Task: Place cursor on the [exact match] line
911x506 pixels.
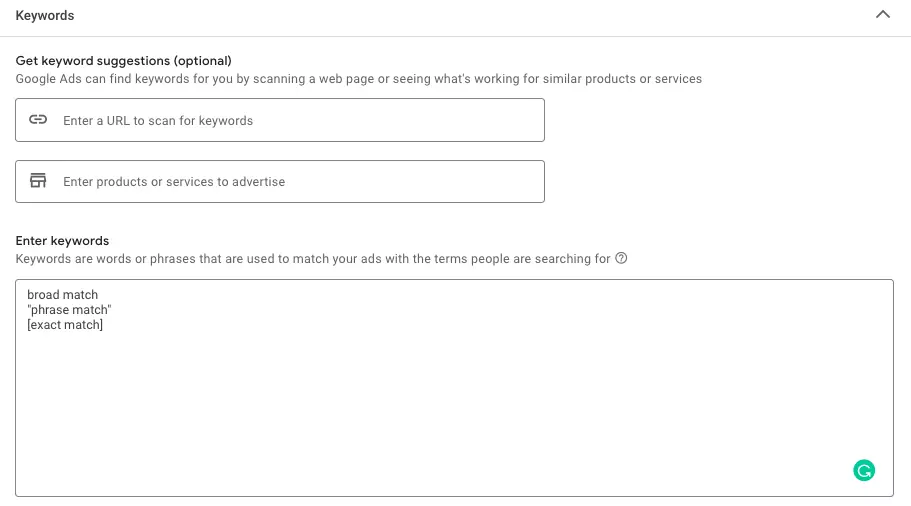Action: point(65,325)
